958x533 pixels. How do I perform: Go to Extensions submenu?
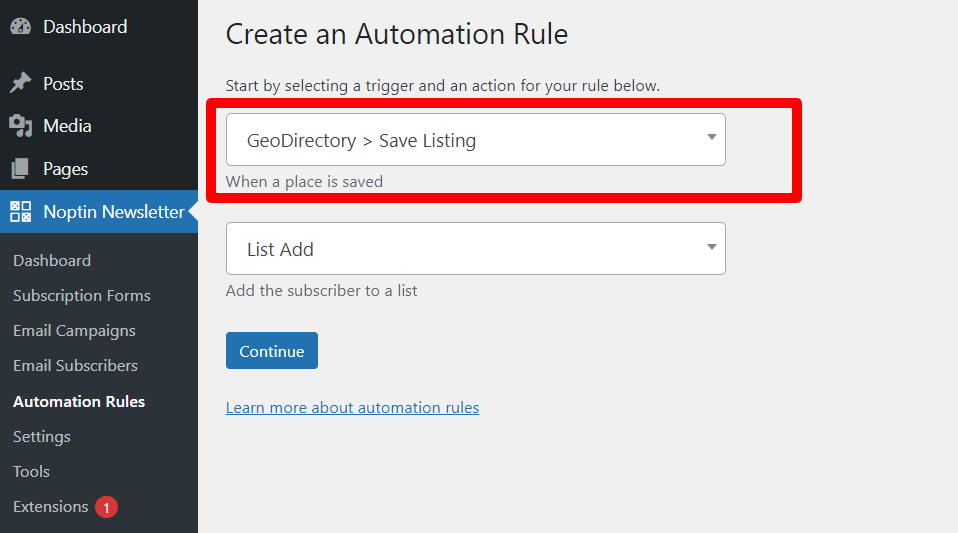(51, 507)
